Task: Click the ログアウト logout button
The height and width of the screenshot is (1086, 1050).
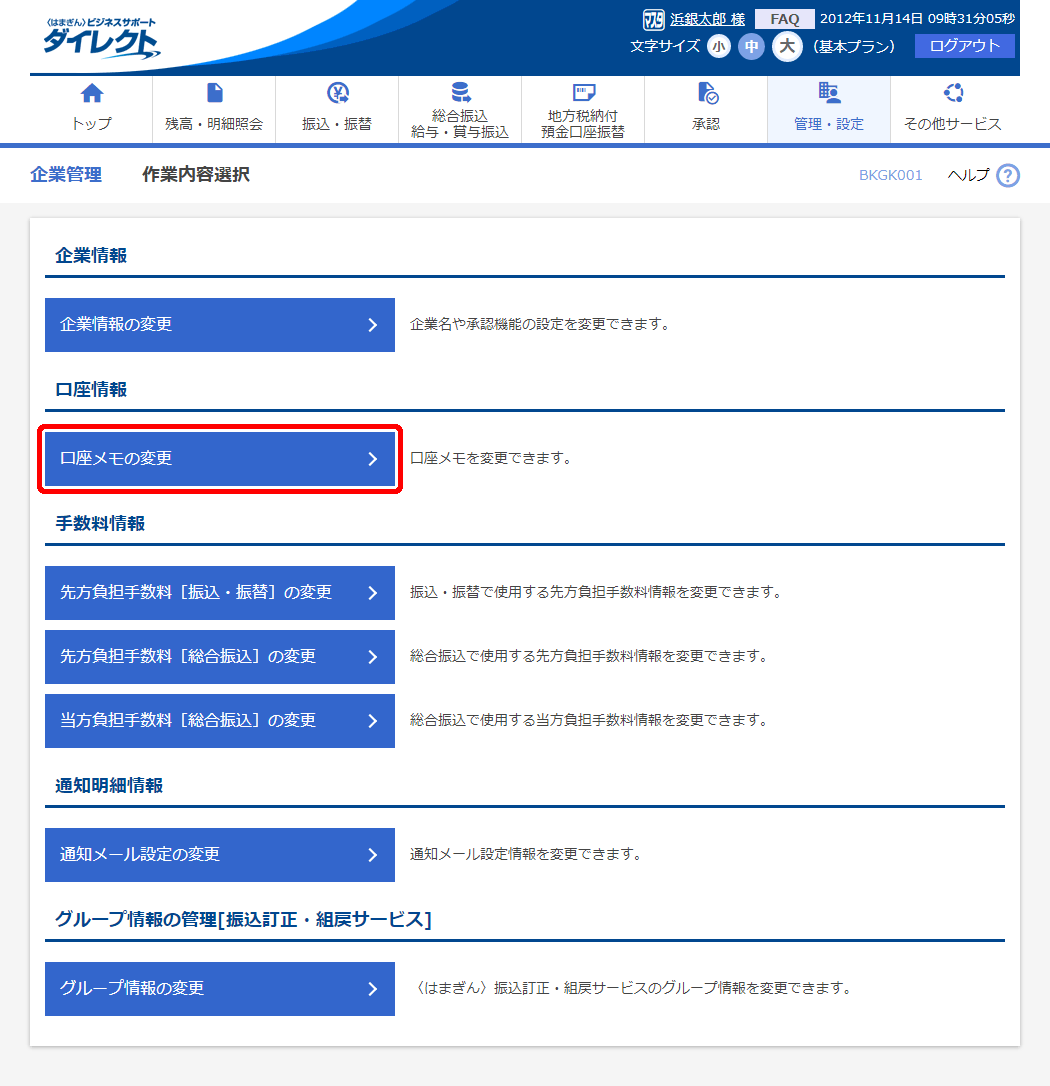Action: (x=964, y=46)
